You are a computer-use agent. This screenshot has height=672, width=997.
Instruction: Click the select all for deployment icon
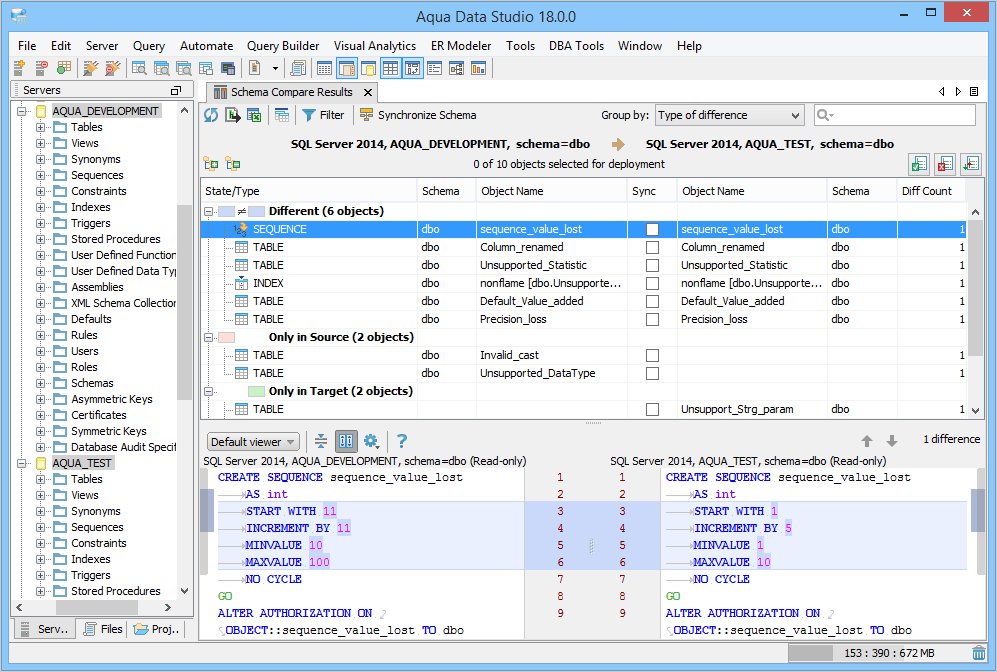click(919, 164)
